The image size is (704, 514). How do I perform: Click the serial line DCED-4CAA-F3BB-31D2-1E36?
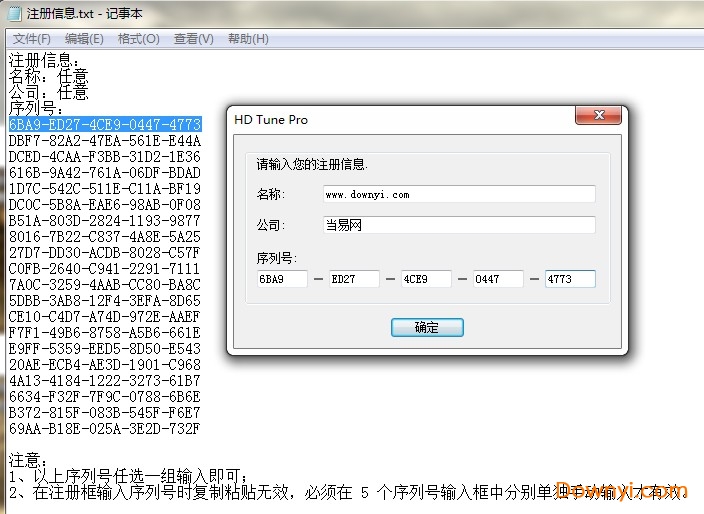click(105, 157)
